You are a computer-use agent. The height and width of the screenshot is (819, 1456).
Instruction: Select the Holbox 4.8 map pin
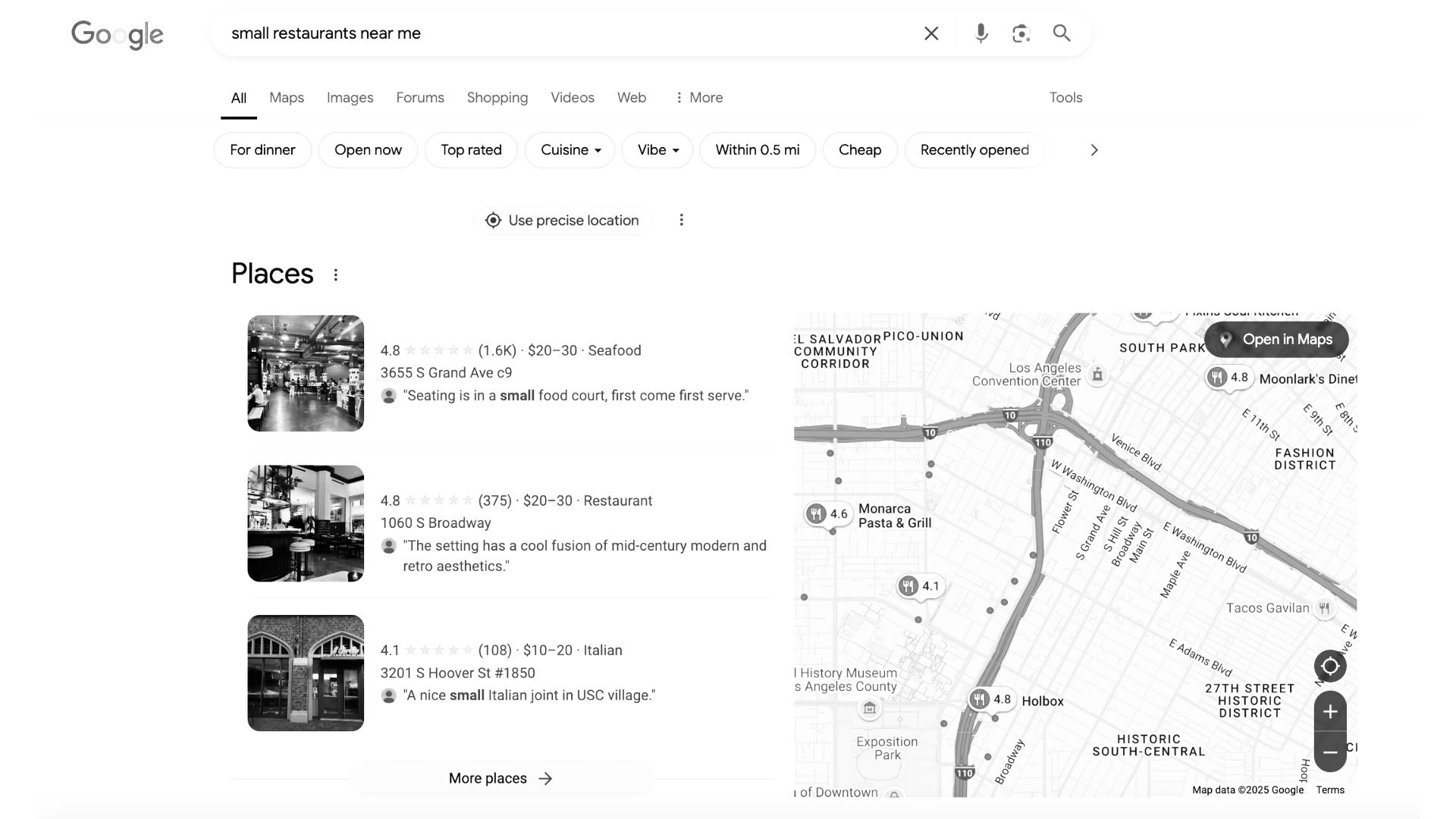(x=992, y=699)
